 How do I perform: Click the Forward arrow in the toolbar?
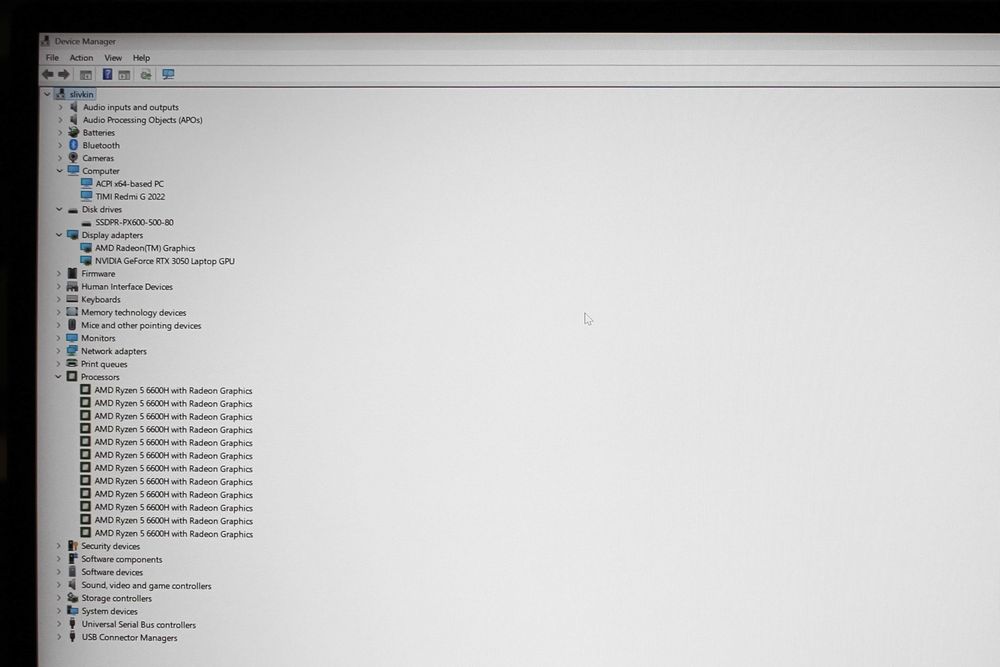click(x=64, y=75)
